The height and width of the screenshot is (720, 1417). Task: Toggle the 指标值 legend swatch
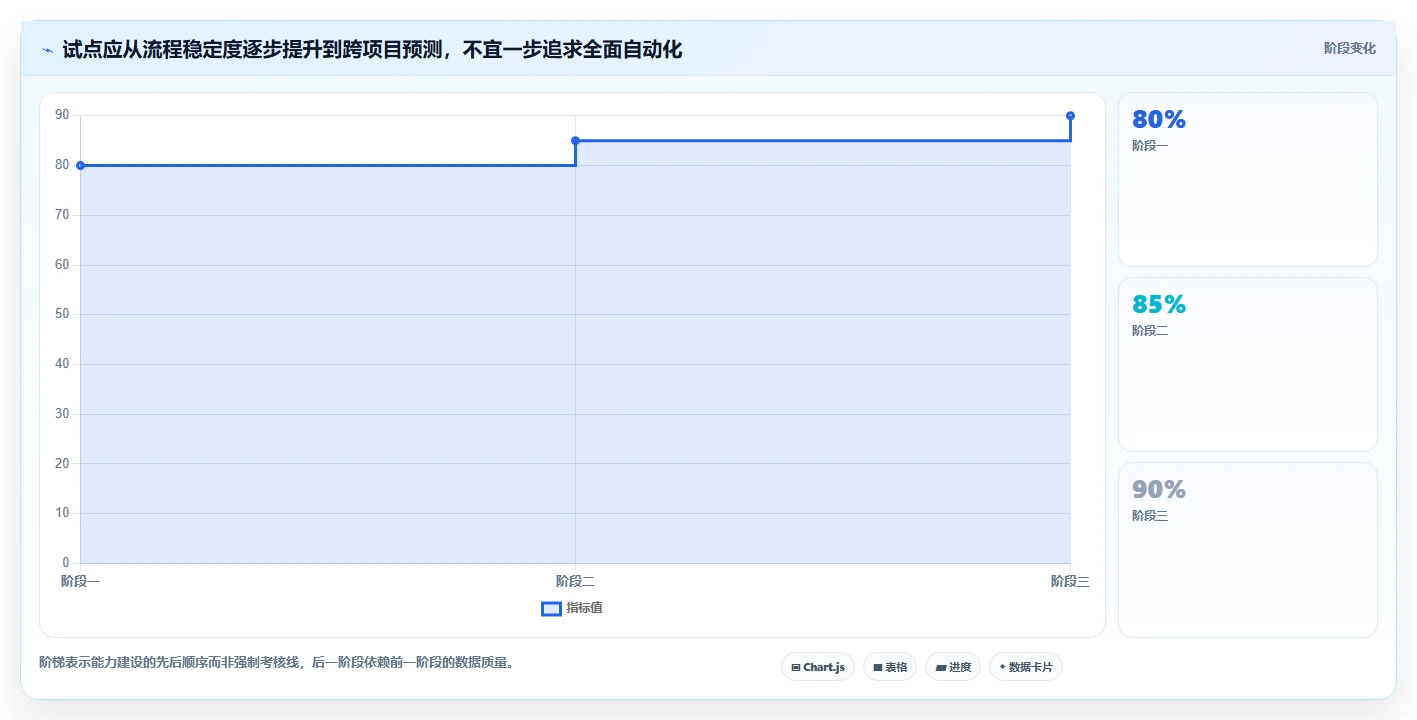pos(551,608)
